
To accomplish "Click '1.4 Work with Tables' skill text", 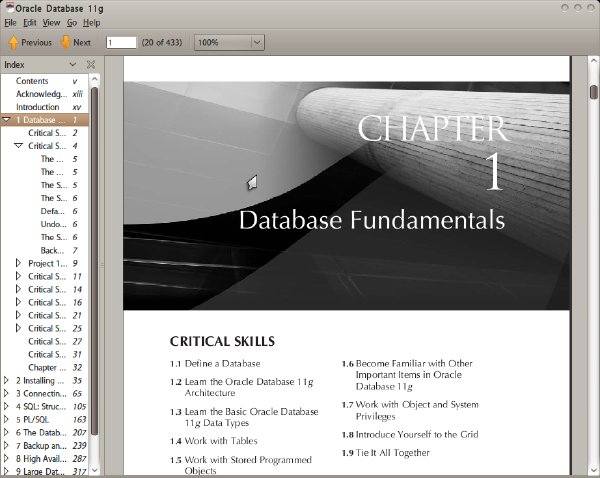I will pos(214,441).
